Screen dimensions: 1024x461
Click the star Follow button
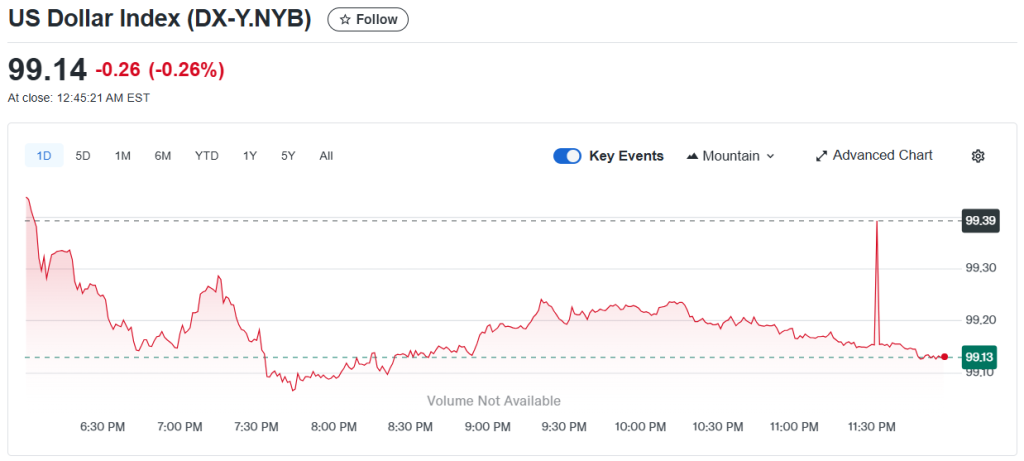click(x=367, y=19)
